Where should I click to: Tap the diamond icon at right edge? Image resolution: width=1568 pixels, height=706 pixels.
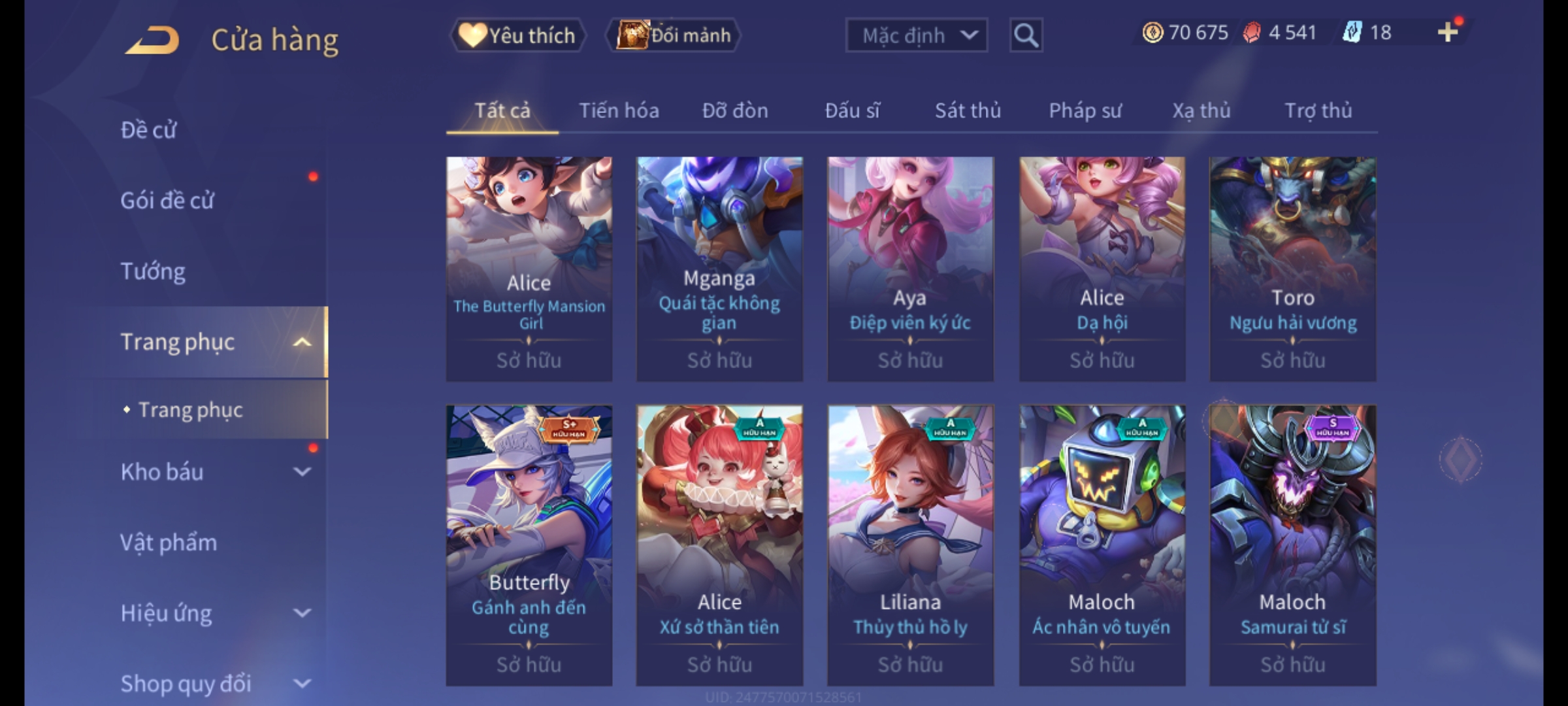pos(1461,460)
